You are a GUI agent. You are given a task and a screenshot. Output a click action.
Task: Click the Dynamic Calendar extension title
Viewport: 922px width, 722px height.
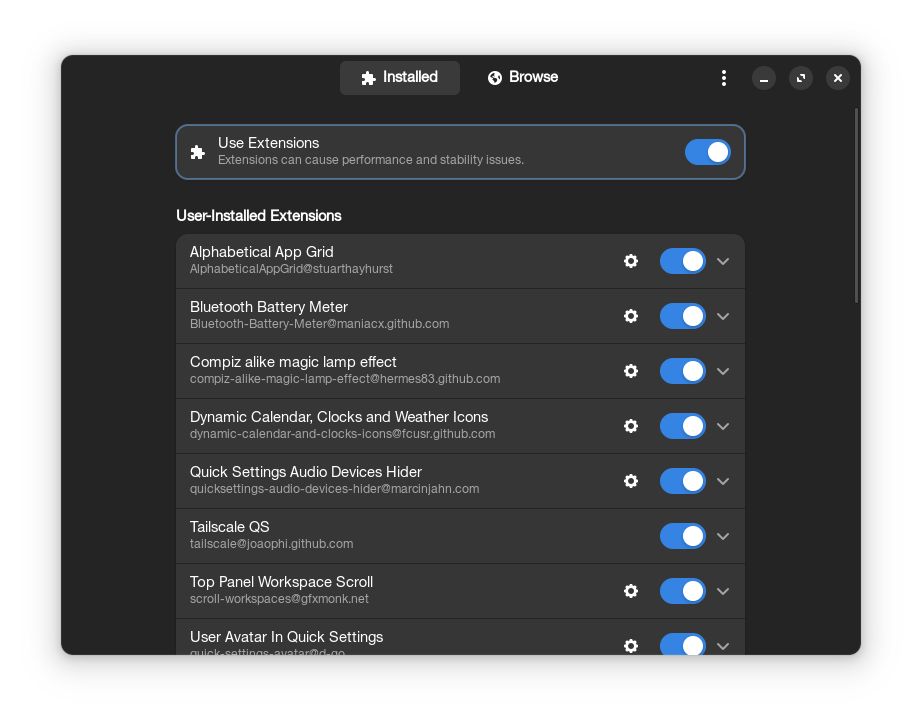[x=339, y=417]
